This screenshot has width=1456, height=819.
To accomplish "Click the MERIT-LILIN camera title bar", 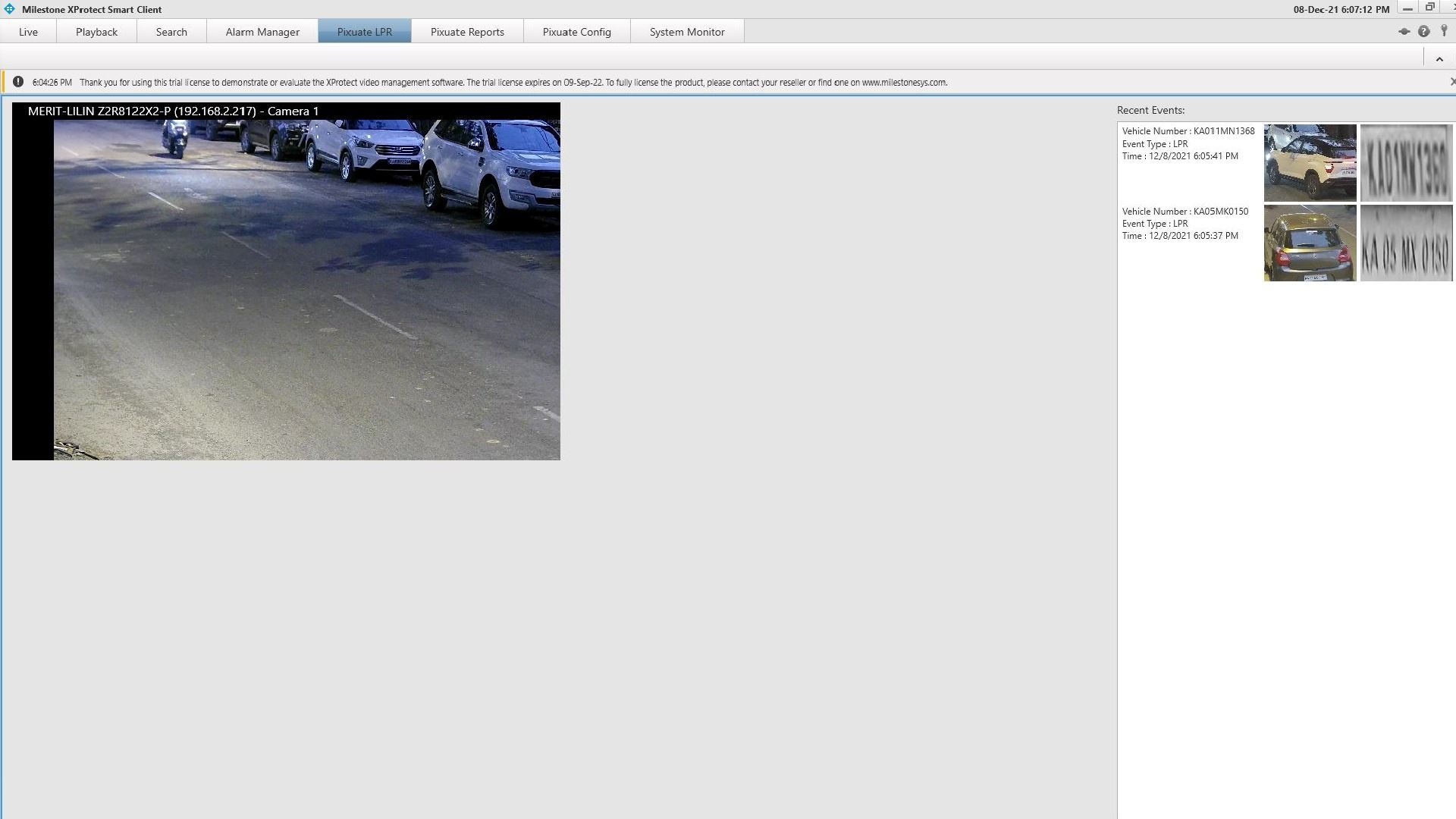I will coord(286,111).
